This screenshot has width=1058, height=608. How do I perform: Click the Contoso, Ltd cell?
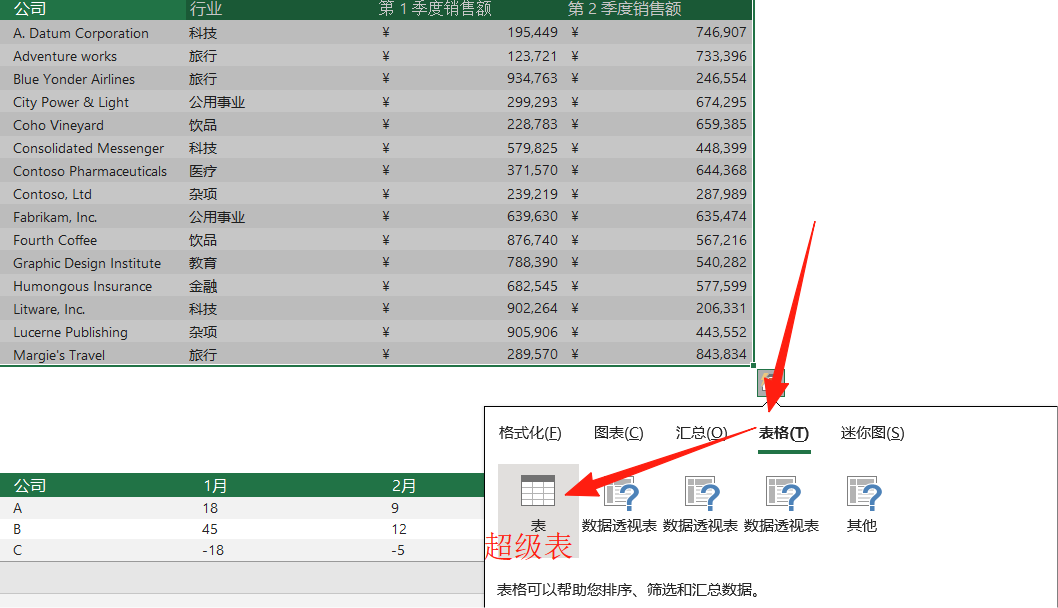(52, 194)
